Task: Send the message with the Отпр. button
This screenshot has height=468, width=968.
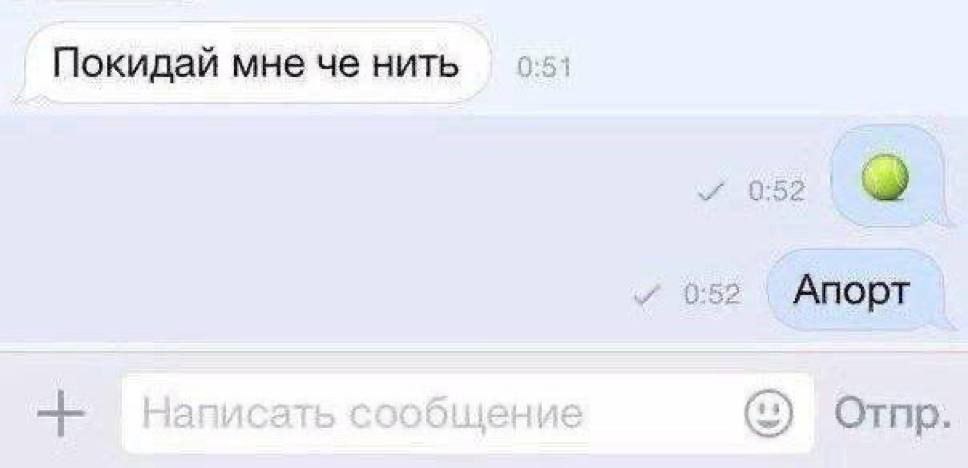Action: (x=891, y=412)
